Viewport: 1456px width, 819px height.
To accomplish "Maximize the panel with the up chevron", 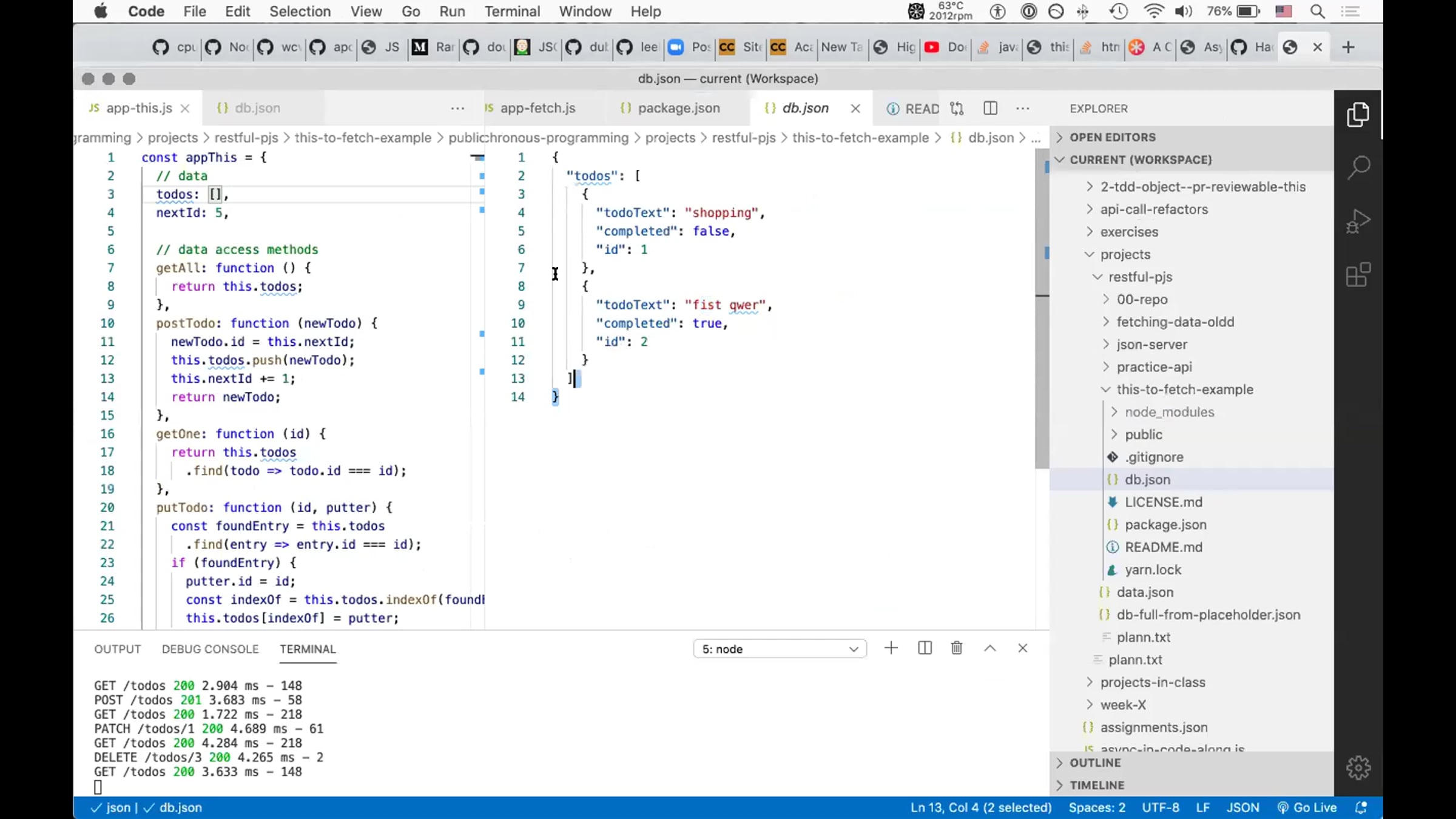I will (x=989, y=648).
